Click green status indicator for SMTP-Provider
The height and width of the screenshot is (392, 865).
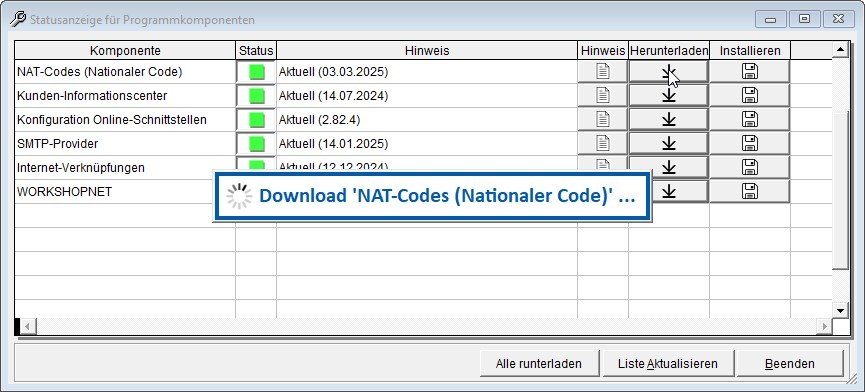pos(257,144)
